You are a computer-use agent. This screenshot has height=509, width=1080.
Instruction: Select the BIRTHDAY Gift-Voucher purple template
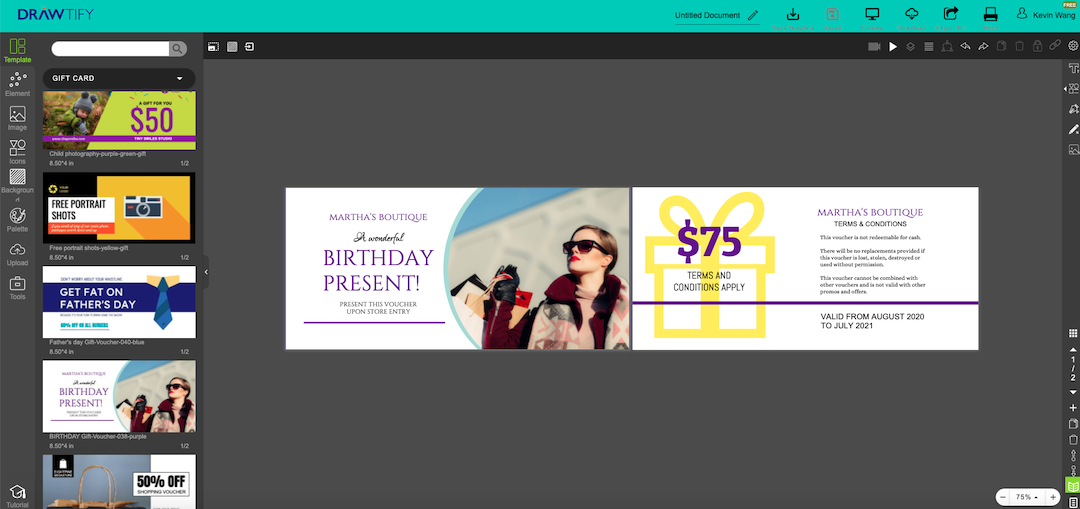118,396
